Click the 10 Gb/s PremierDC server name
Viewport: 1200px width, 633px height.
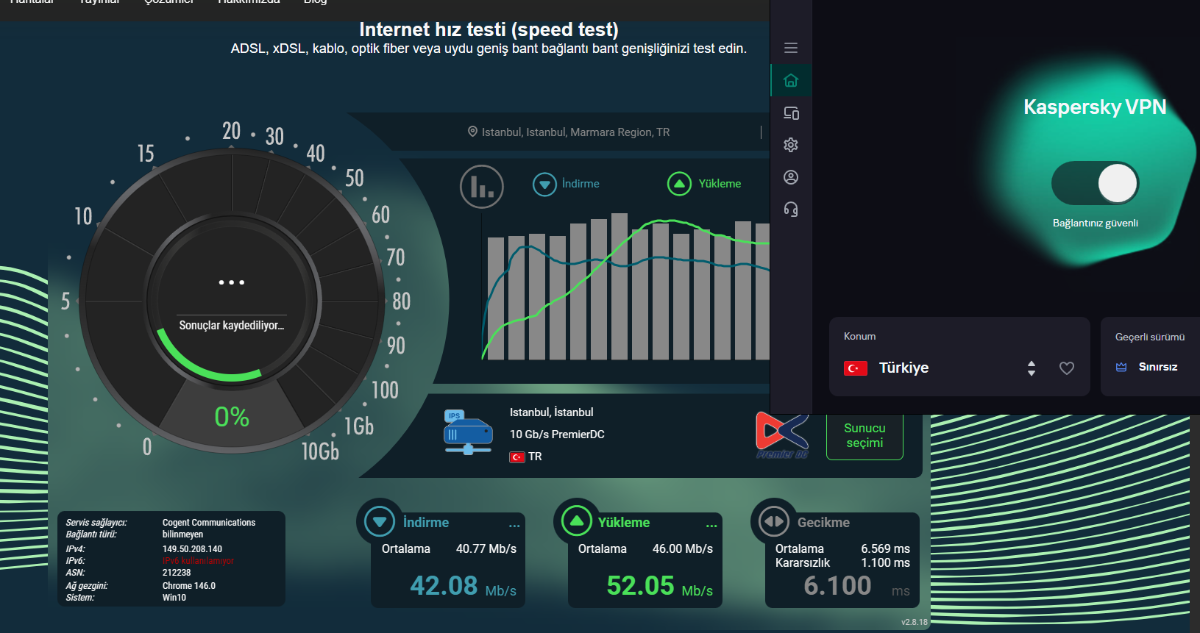tap(557, 434)
